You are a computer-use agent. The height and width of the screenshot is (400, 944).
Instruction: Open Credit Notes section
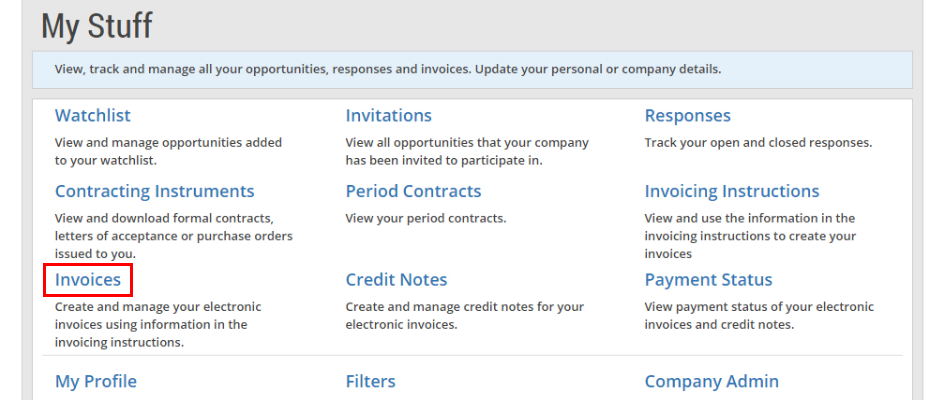[x=396, y=280]
